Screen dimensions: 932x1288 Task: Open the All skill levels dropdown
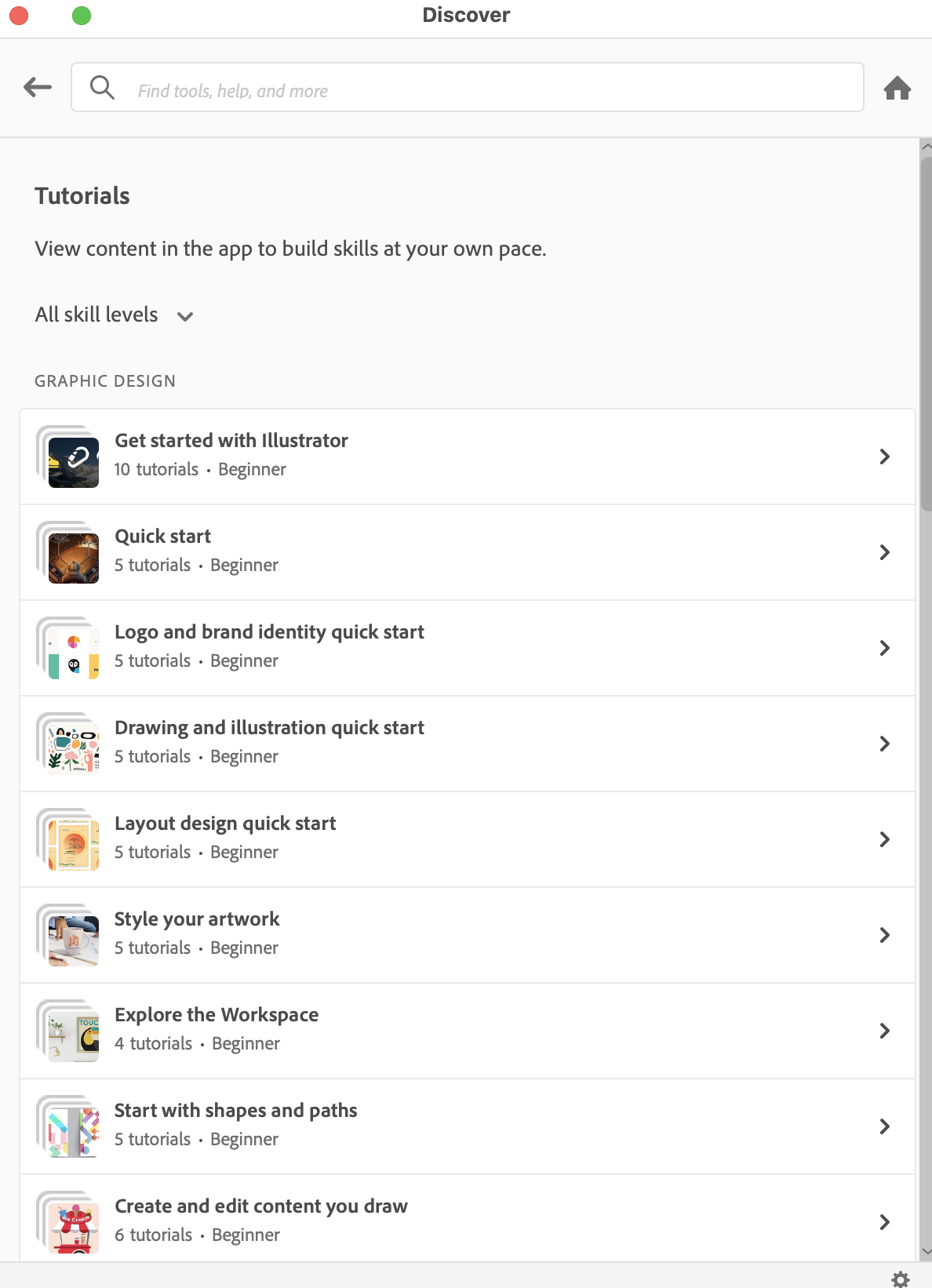[x=115, y=315]
